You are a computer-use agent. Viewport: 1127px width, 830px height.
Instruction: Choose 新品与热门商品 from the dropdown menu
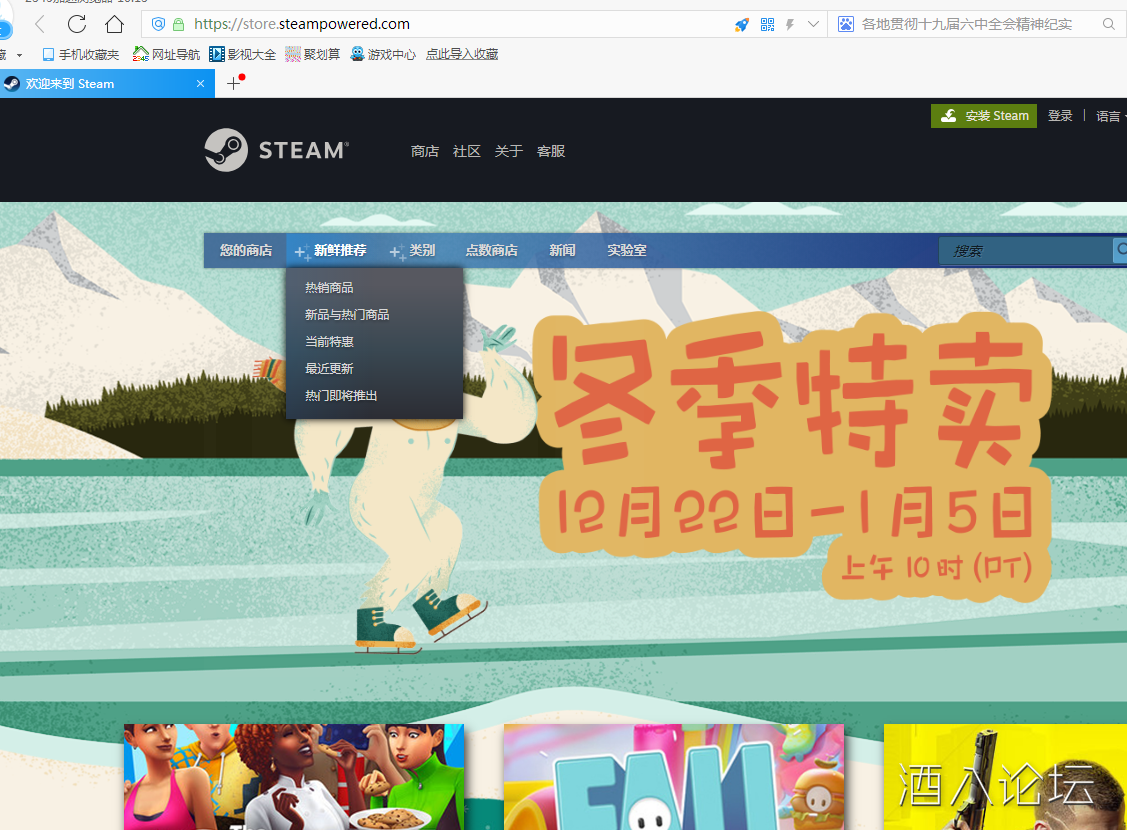tap(347, 315)
